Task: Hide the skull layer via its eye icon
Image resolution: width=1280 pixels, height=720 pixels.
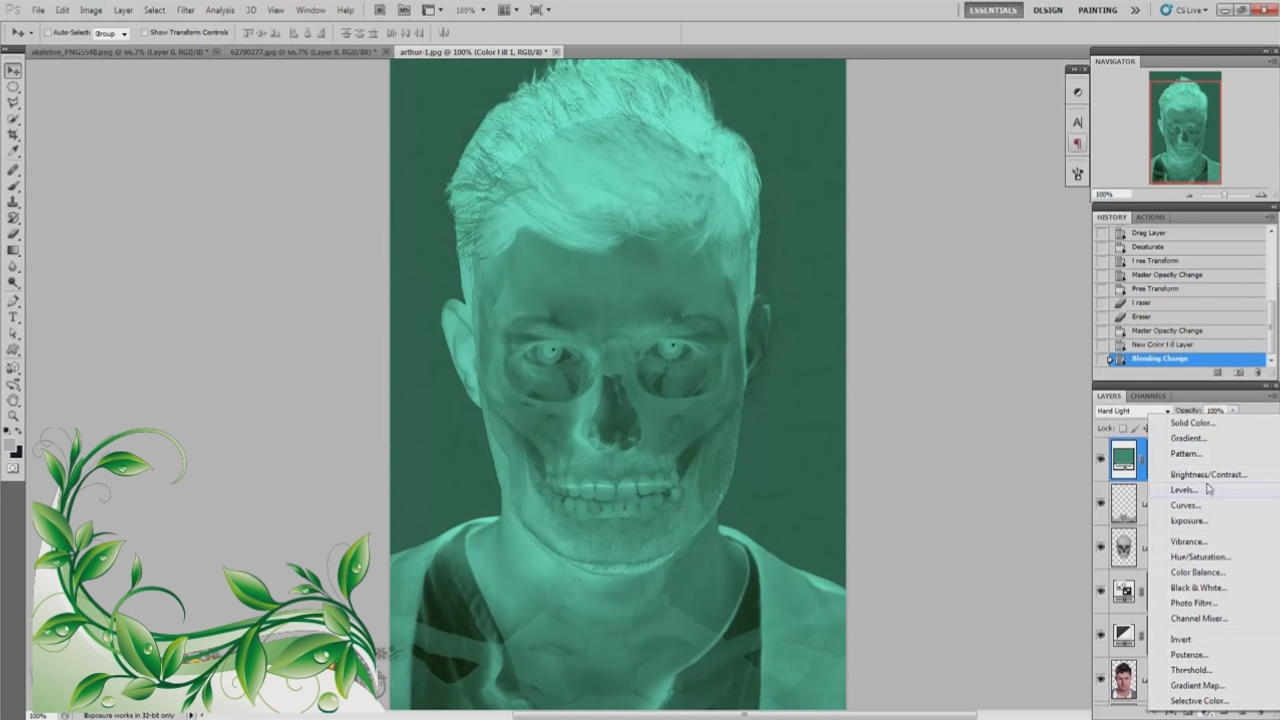Action: tap(1101, 547)
